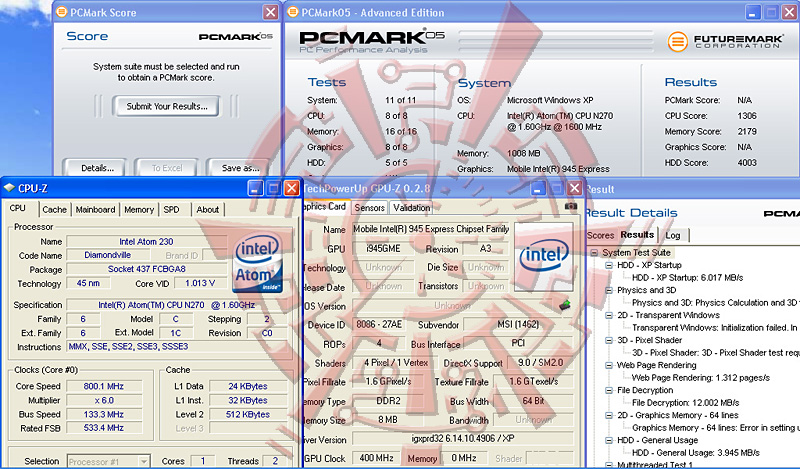The height and width of the screenshot is (469, 800).
Task: Select the CPU tab in CPU-Z
Action: 17,208
